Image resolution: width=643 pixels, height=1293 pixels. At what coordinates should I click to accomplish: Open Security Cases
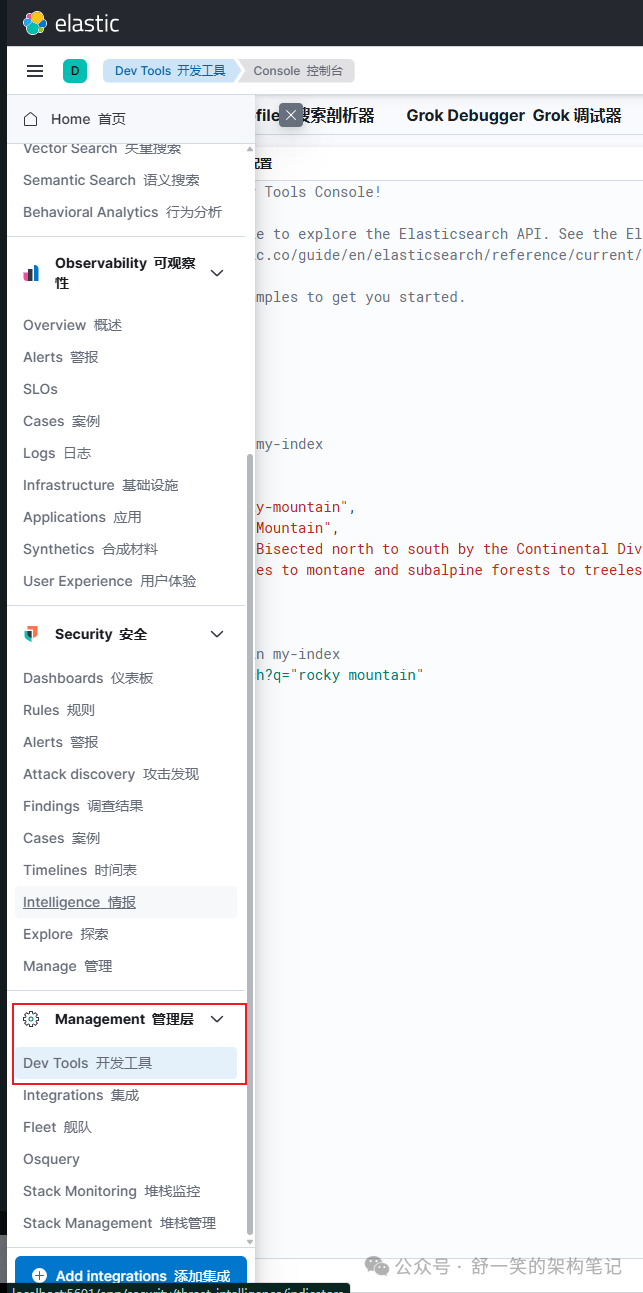click(x=61, y=838)
